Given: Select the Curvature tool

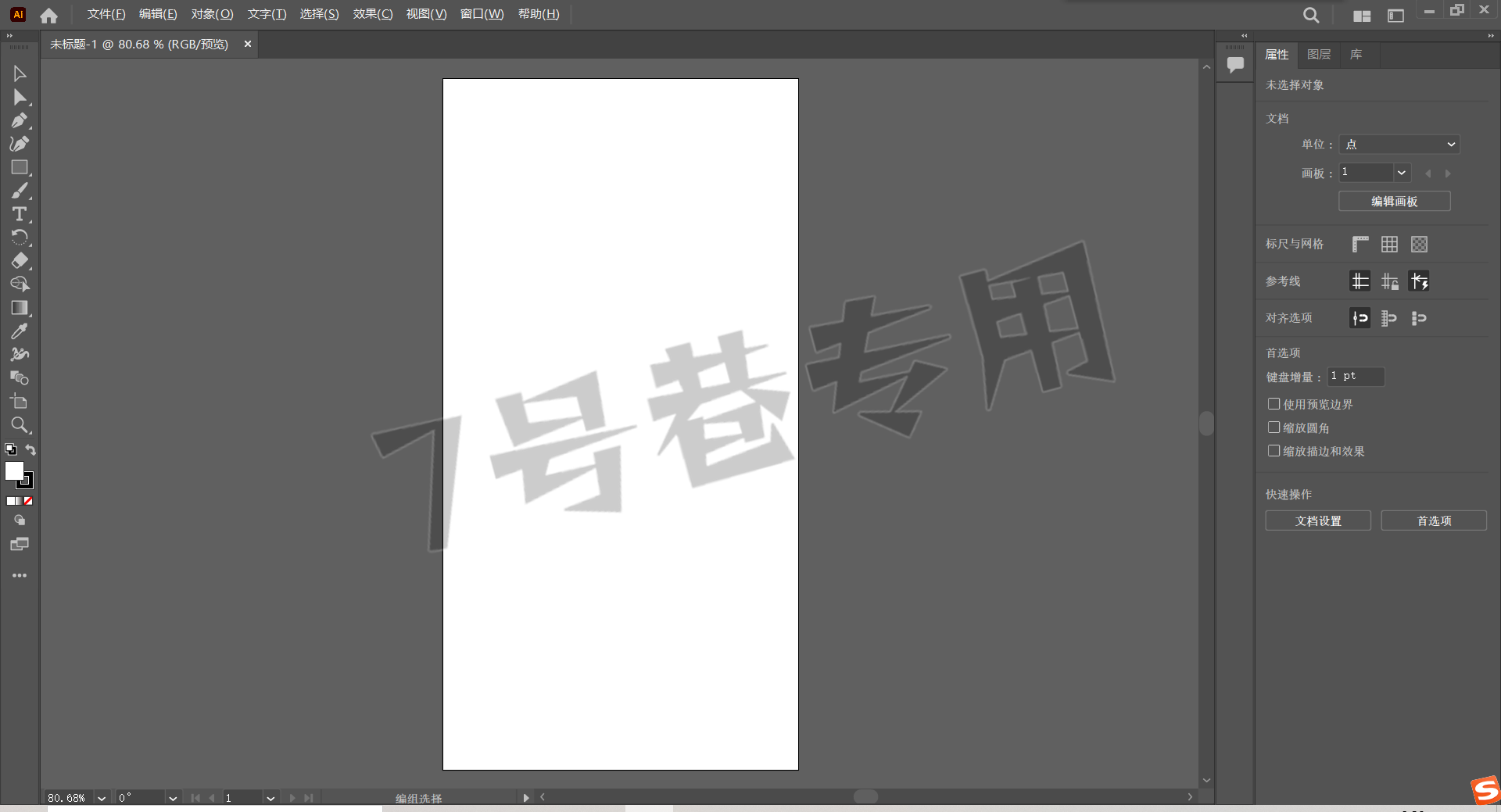Looking at the screenshot, I should pos(20,144).
